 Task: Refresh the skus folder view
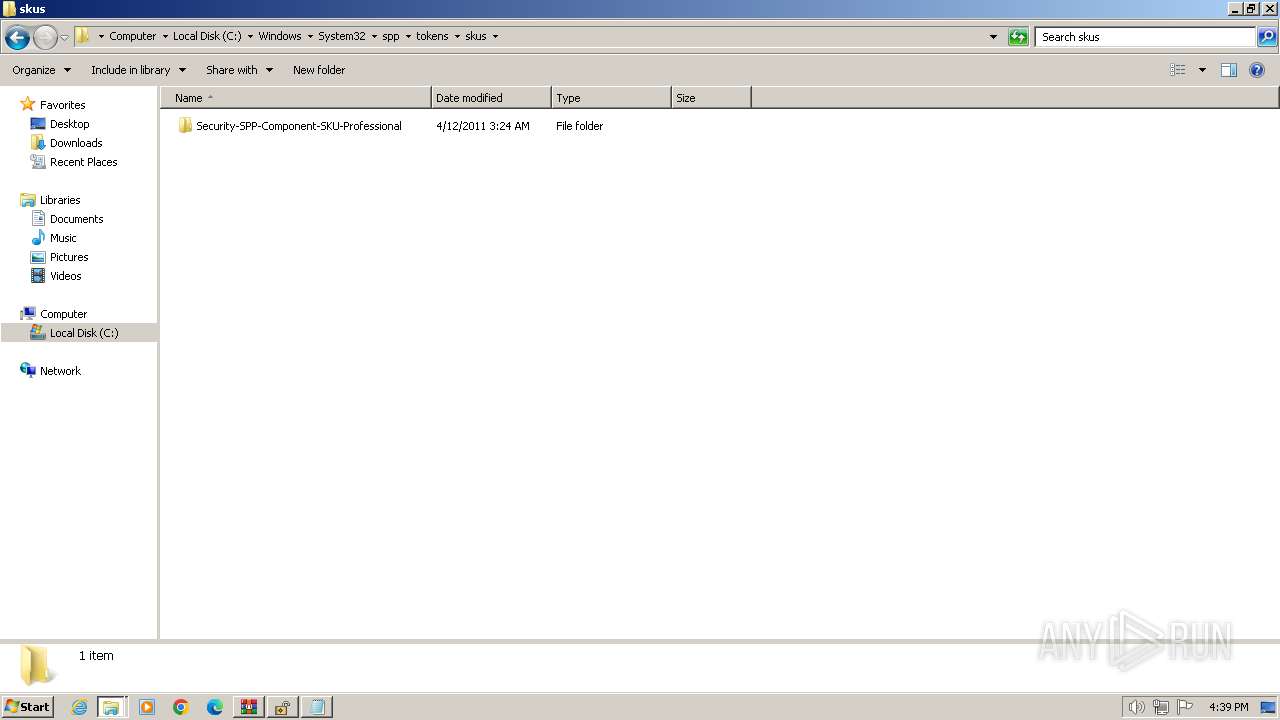coord(1018,37)
